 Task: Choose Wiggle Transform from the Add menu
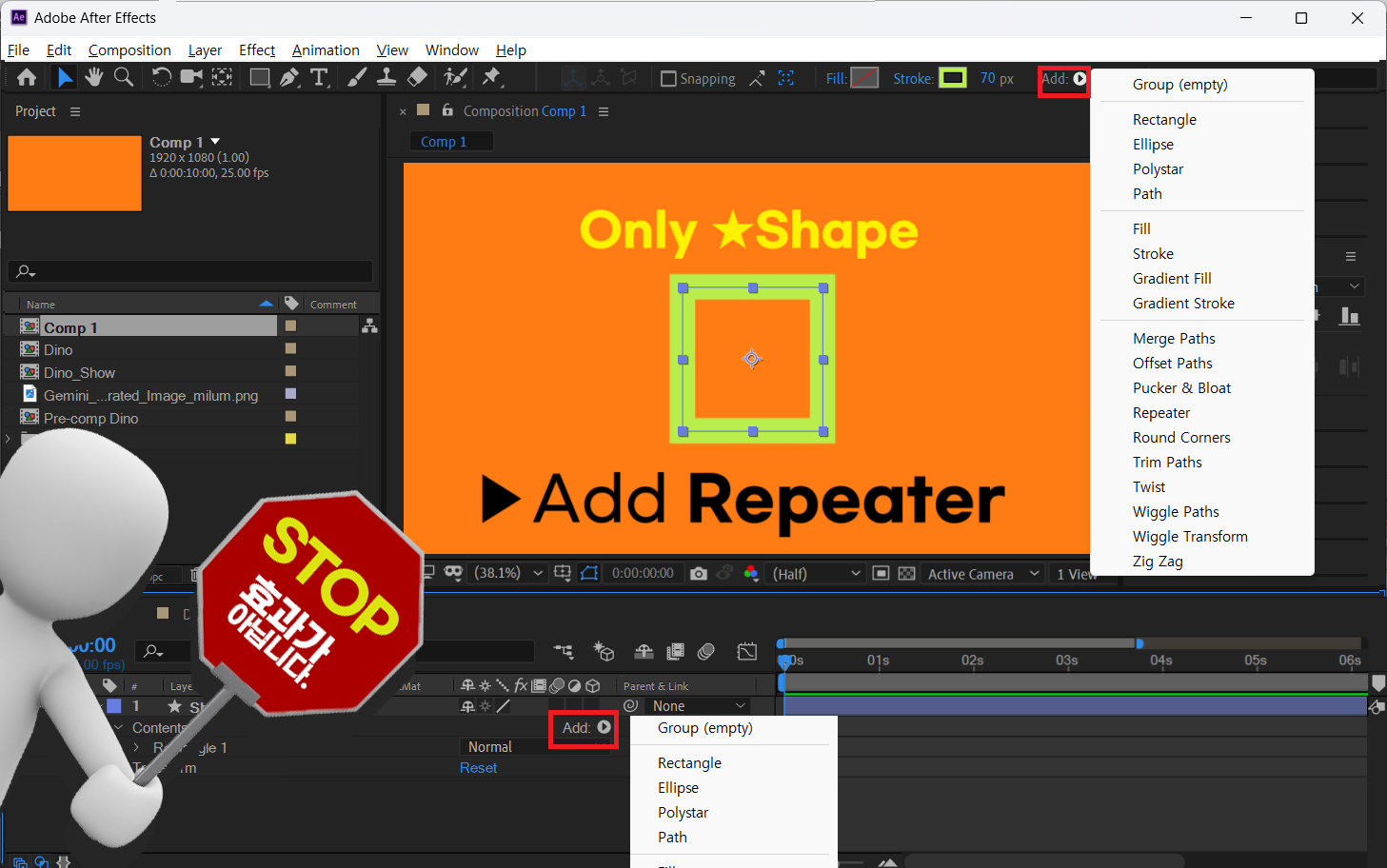coord(1190,537)
